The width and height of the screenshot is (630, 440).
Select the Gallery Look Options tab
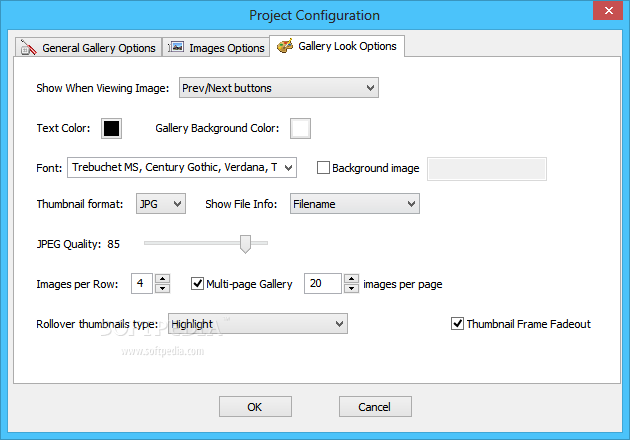point(337,46)
